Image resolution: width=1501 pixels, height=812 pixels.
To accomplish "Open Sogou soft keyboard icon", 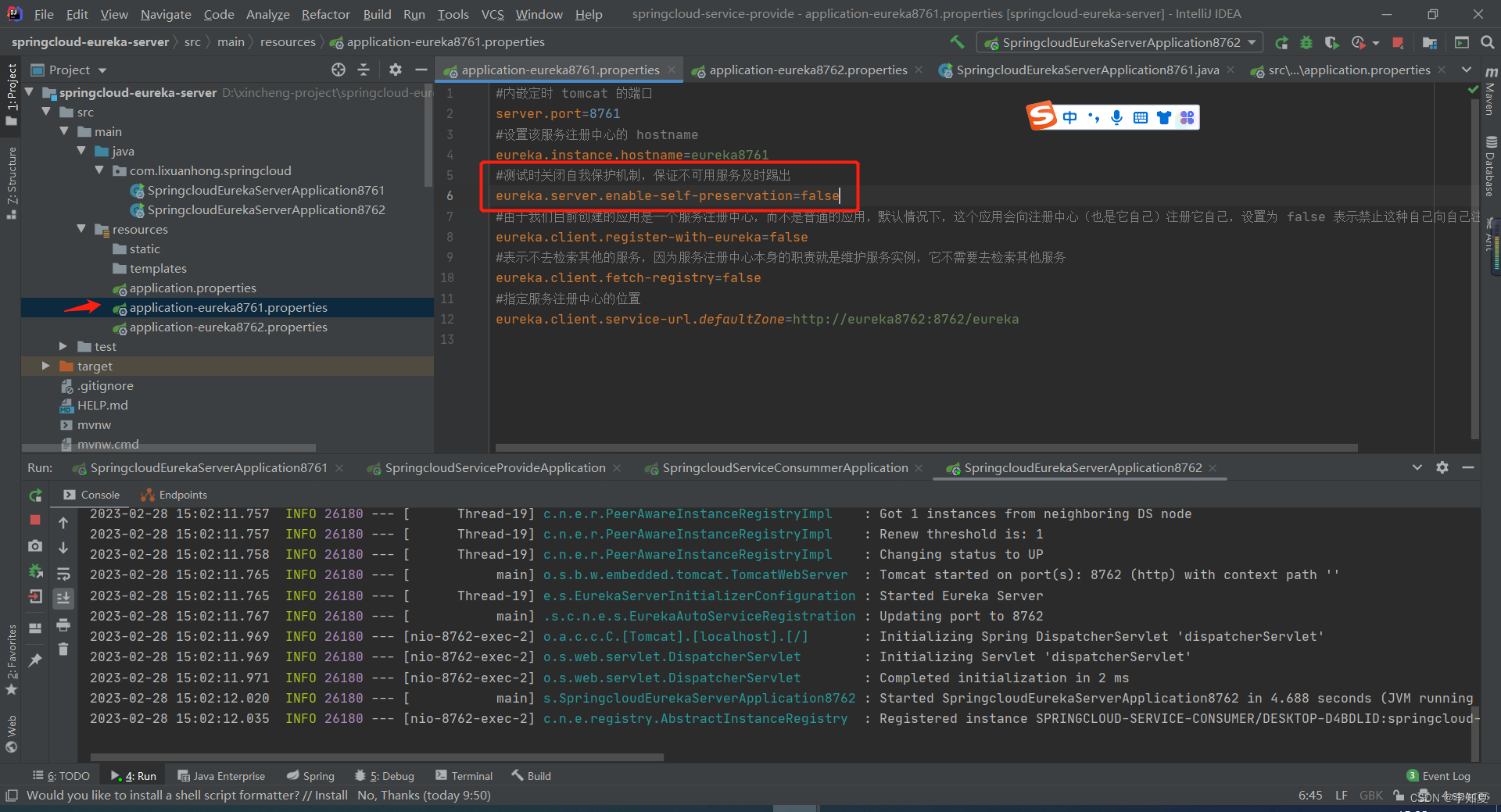I will point(1141,117).
